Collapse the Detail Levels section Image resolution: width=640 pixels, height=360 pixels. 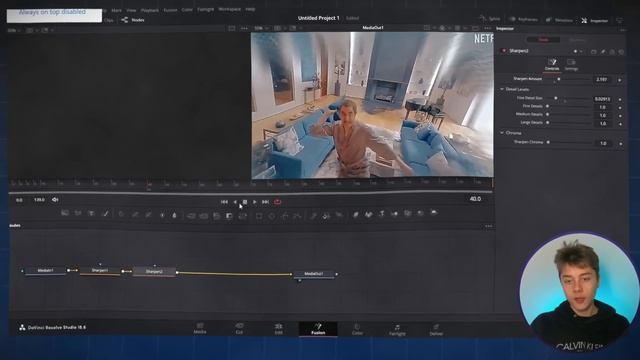(502, 89)
